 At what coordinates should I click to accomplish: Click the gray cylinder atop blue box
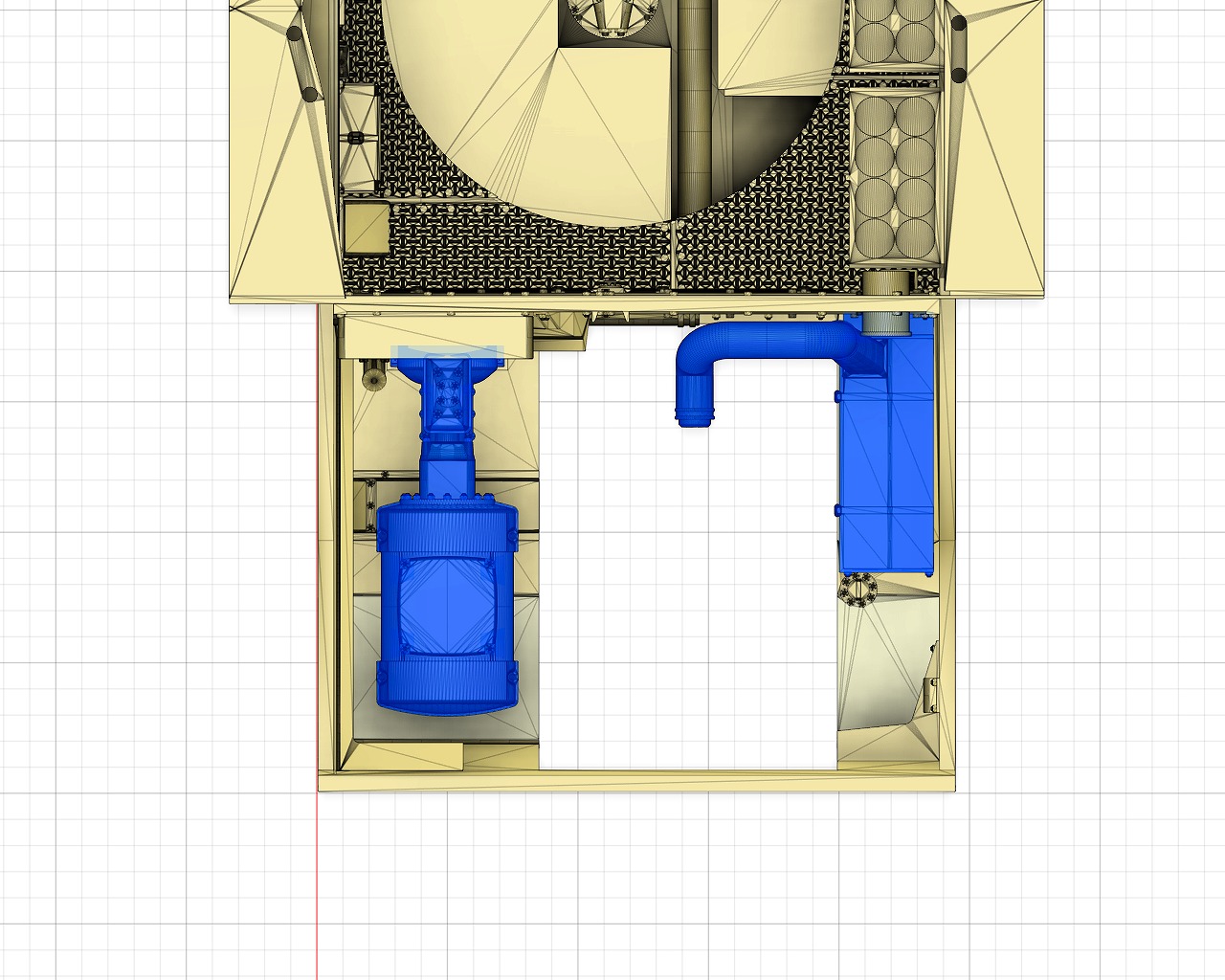point(887,316)
